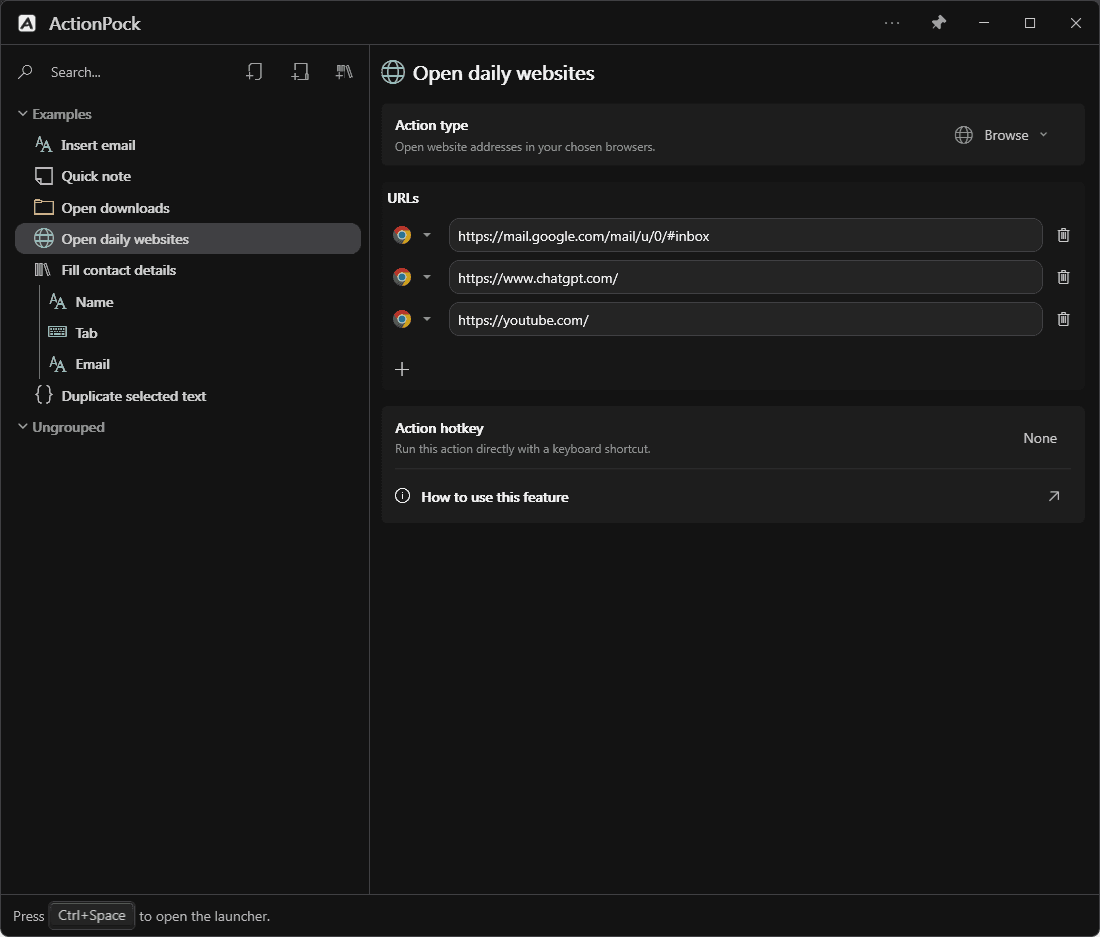Open the three-dots more options menu

[892, 23]
